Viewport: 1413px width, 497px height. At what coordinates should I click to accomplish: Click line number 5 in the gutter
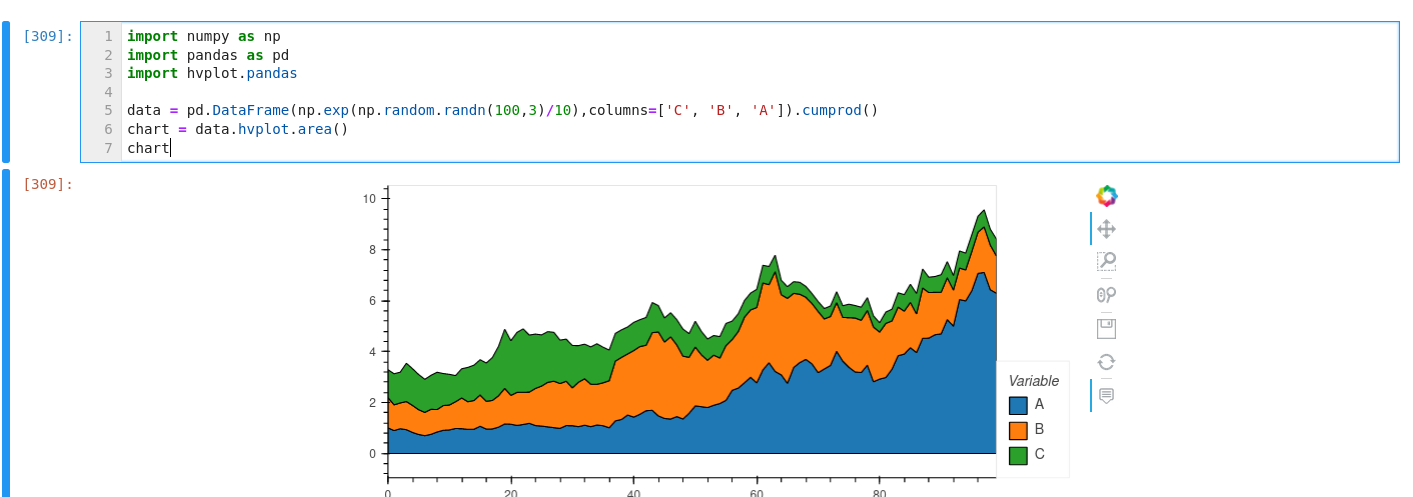(108, 110)
